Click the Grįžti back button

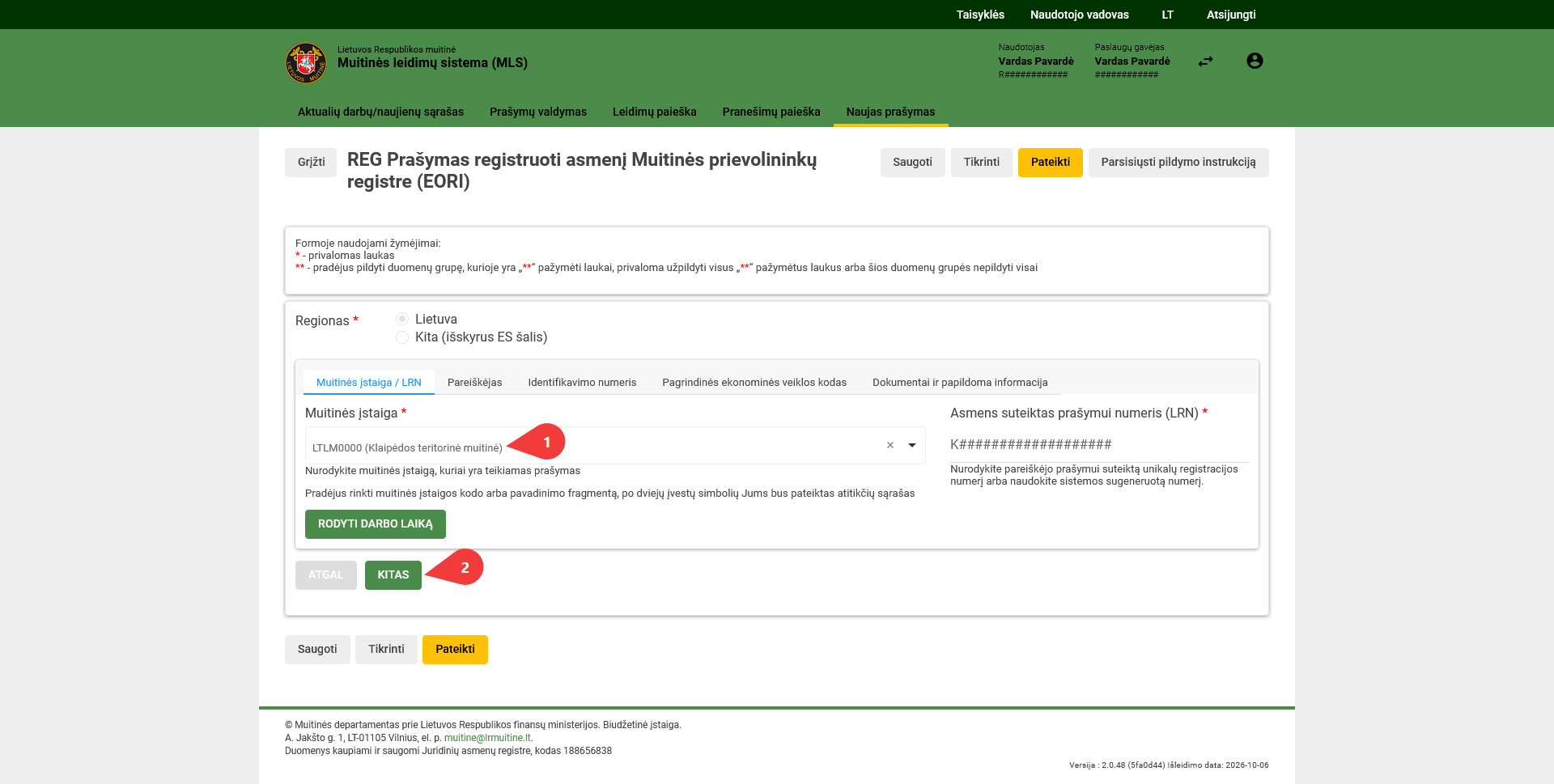(311, 162)
